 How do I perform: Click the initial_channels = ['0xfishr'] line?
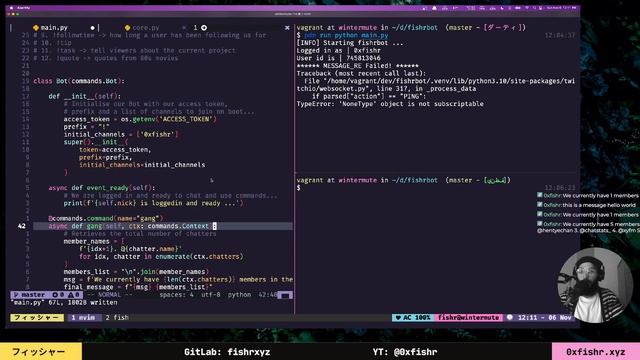(x=121, y=134)
